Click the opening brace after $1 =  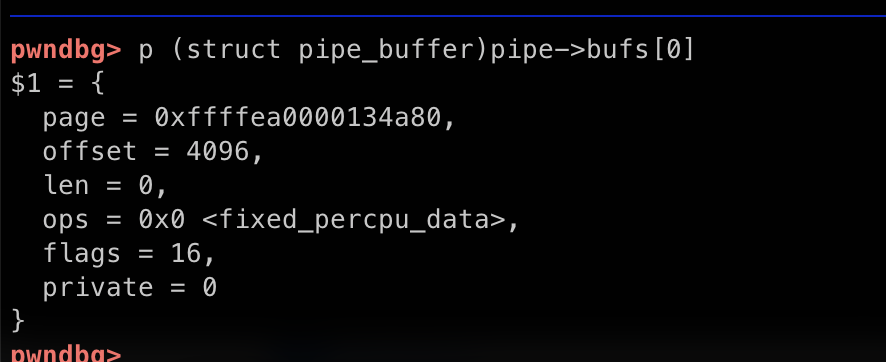tap(97, 84)
